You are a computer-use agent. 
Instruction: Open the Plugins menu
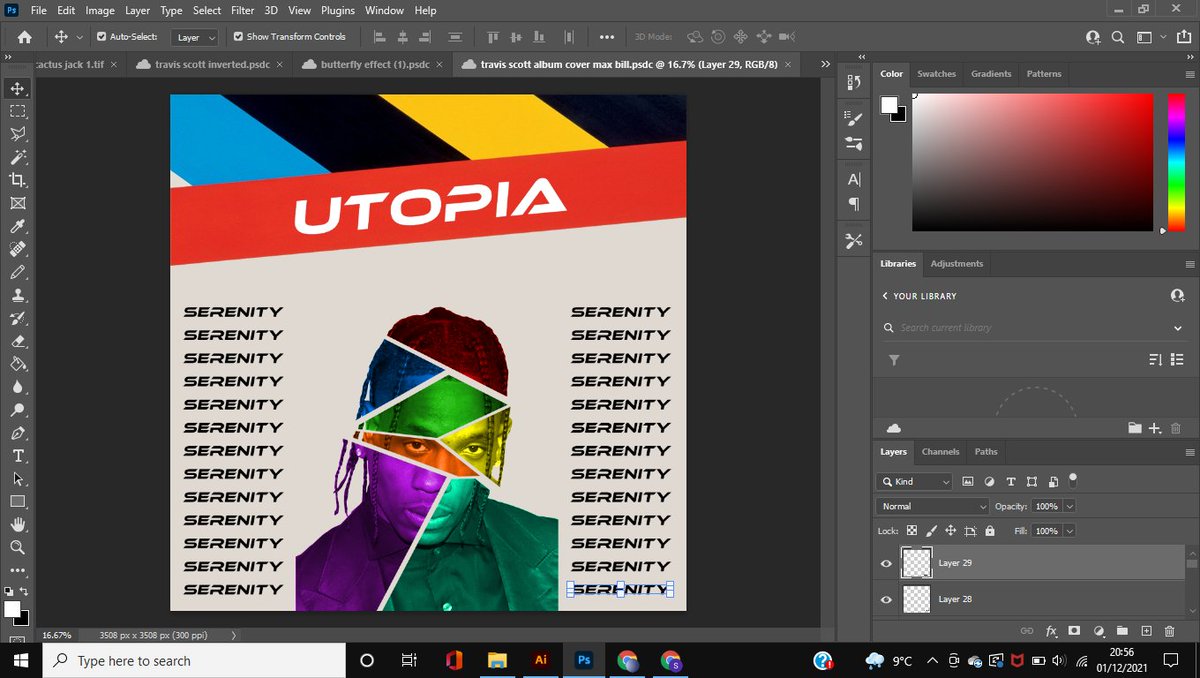pyautogui.click(x=337, y=10)
